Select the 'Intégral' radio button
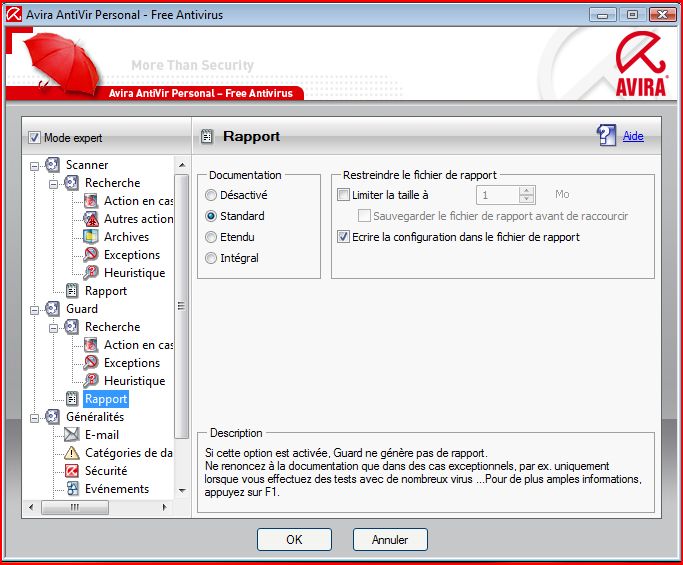 pos(211,258)
